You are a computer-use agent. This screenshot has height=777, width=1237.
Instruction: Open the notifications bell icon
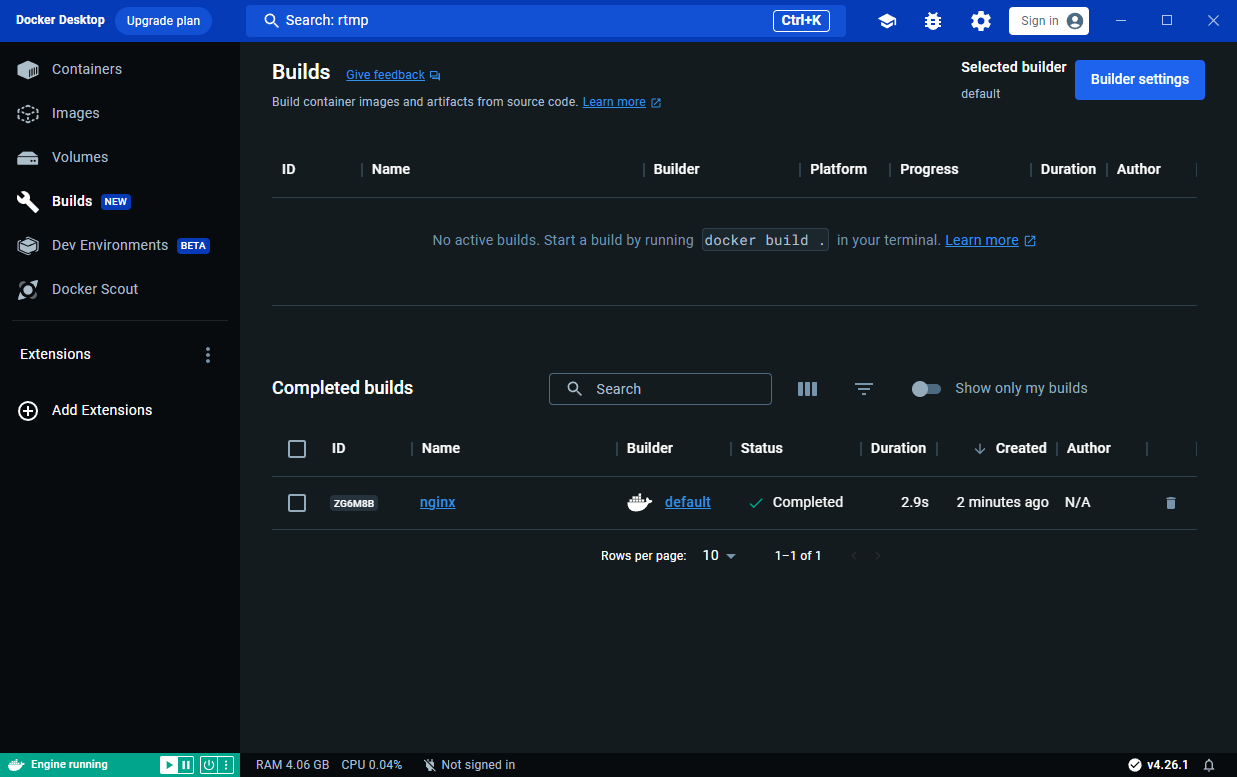[x=1209, y=765]
